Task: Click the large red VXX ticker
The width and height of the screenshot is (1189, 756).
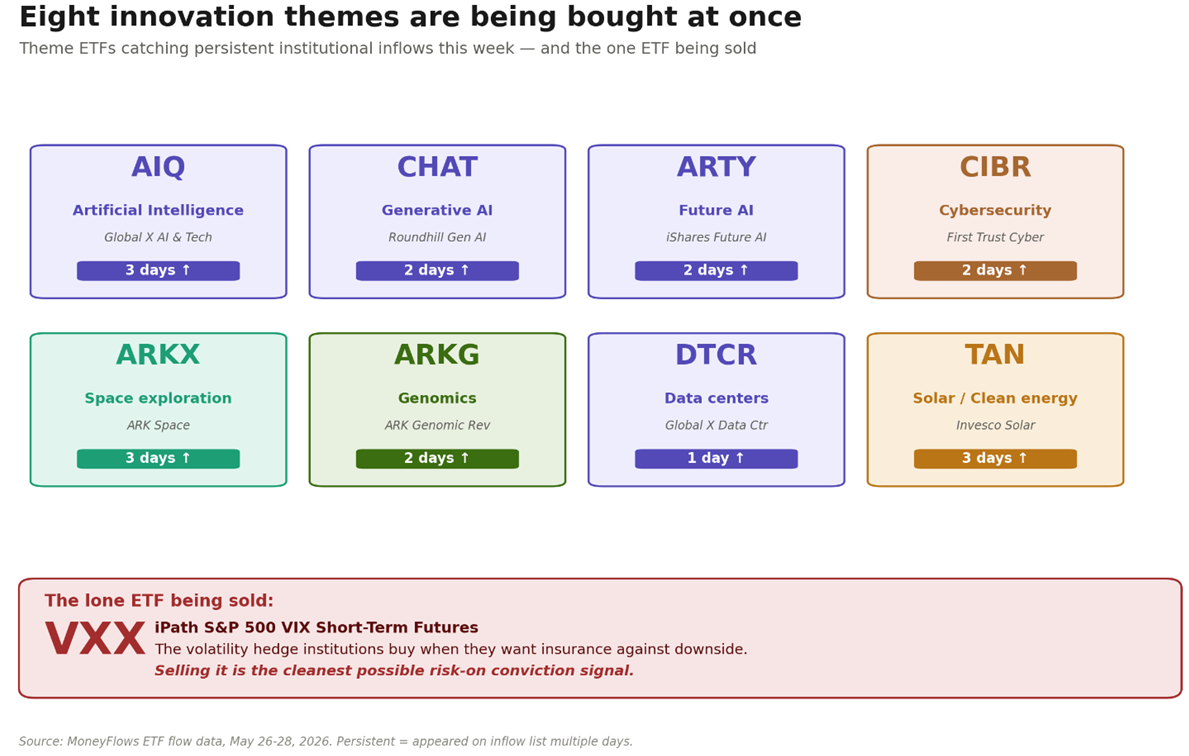Action: pos(95,638)
